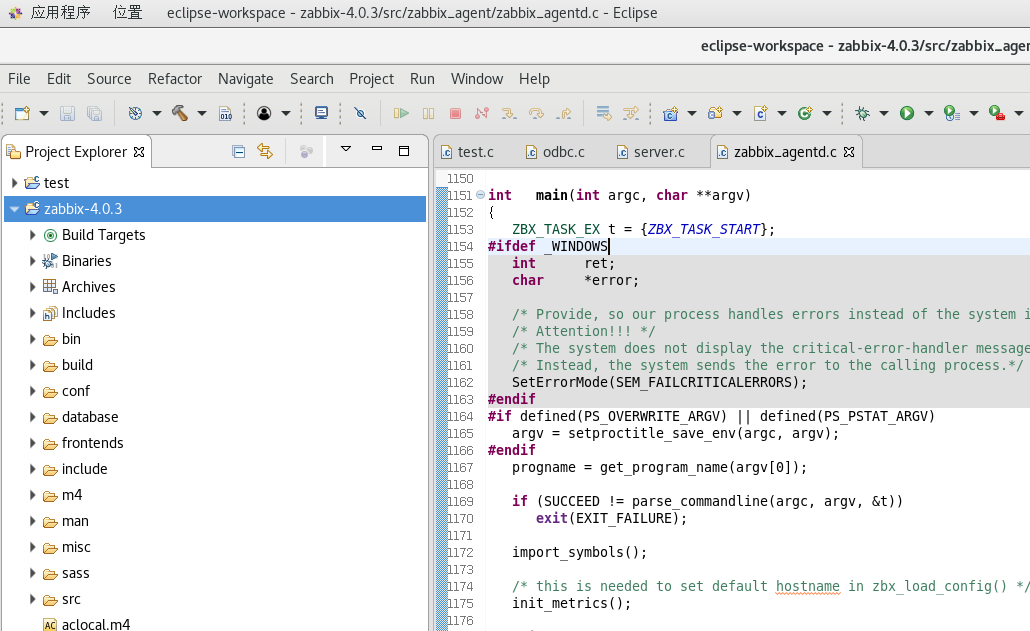Click the Resume debug icon

click(x=401, y=113)
